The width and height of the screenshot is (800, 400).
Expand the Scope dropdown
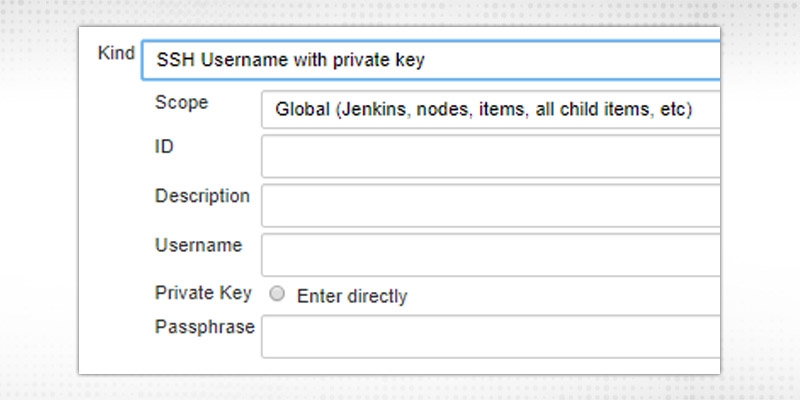490,109
